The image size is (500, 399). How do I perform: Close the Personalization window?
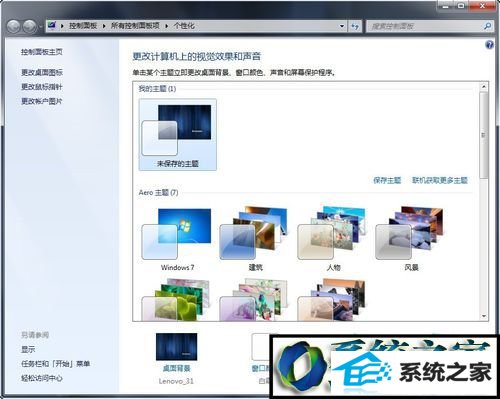482,6
